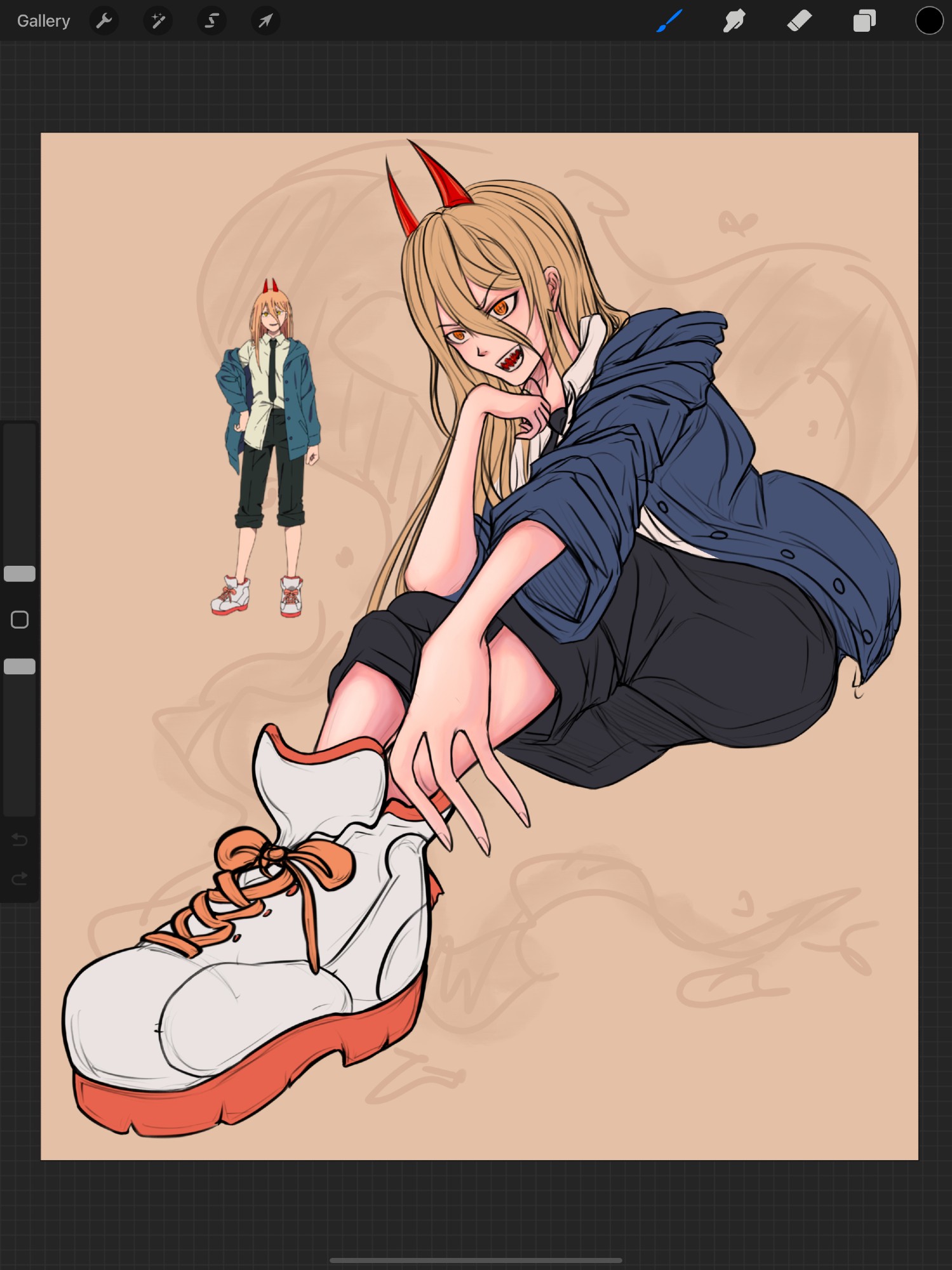The image size is (952, 1270).
Task: Tap the brush size slider handle
Action: pyautogui.click(x=20, y=573)
